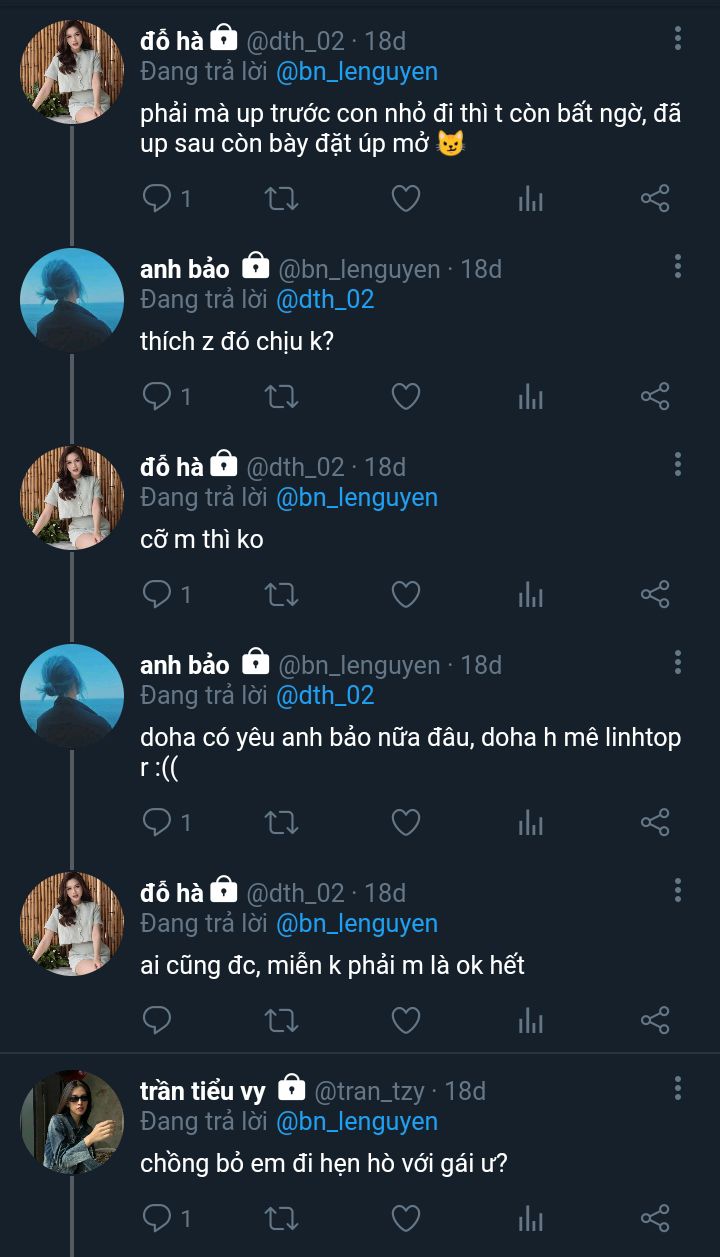View analytics for "thích z đó chịu k?" tweet
The image size is (720, 1257).
tap(530, 397)
